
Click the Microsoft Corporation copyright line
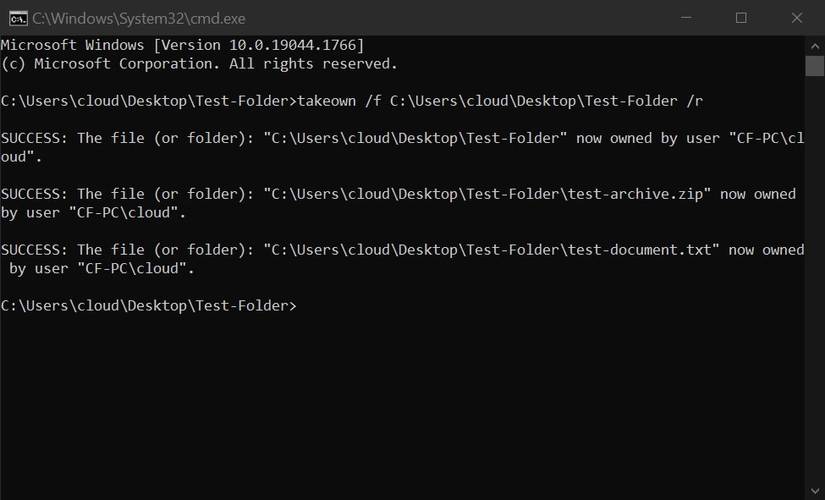pyautogui.click(x=198, y=64)
